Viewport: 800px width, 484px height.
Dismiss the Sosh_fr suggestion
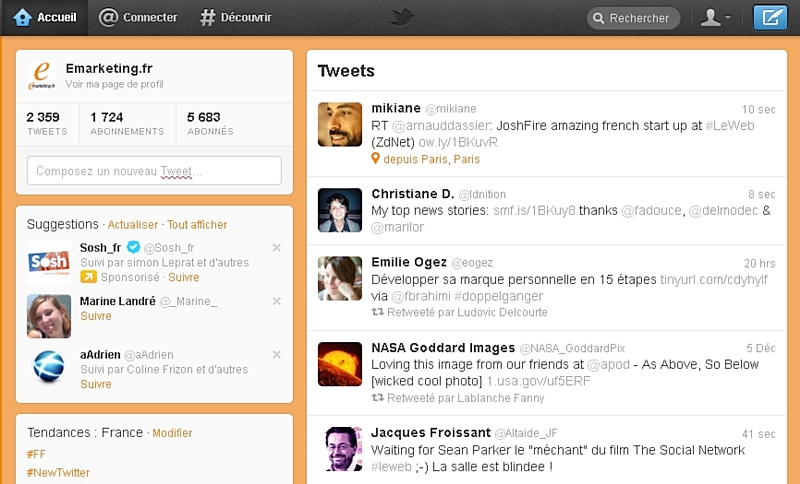coord(277,248)
